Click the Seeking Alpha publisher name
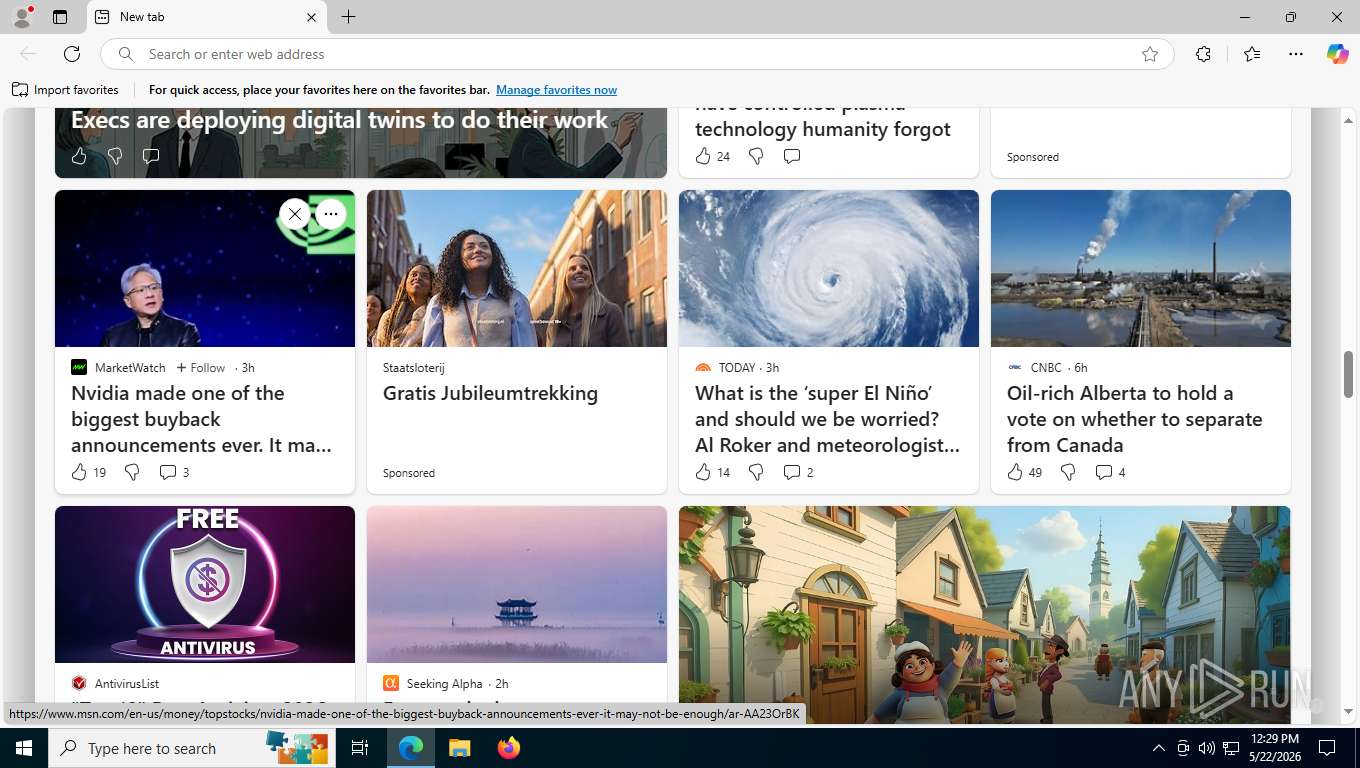1360x768 pixels. [x=444, y=684]
